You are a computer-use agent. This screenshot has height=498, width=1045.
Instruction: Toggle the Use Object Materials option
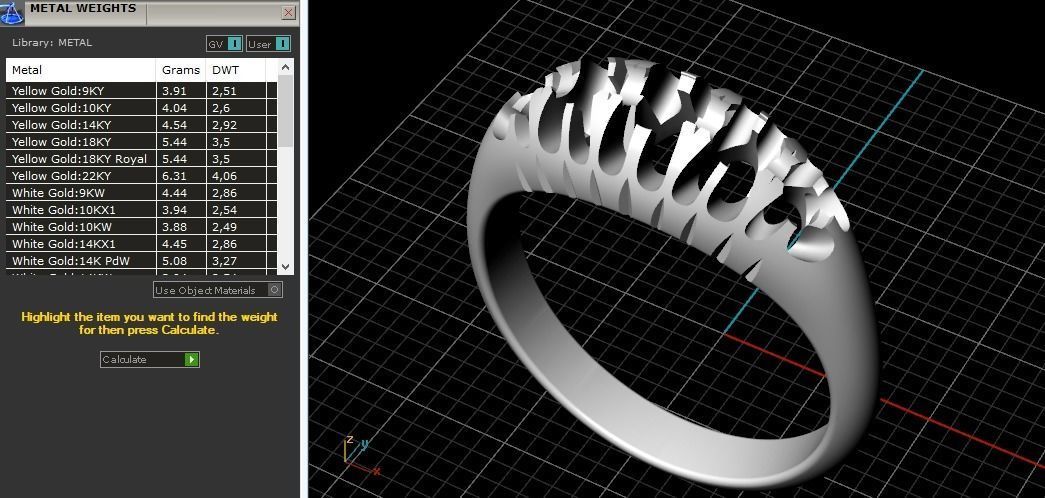218,290
